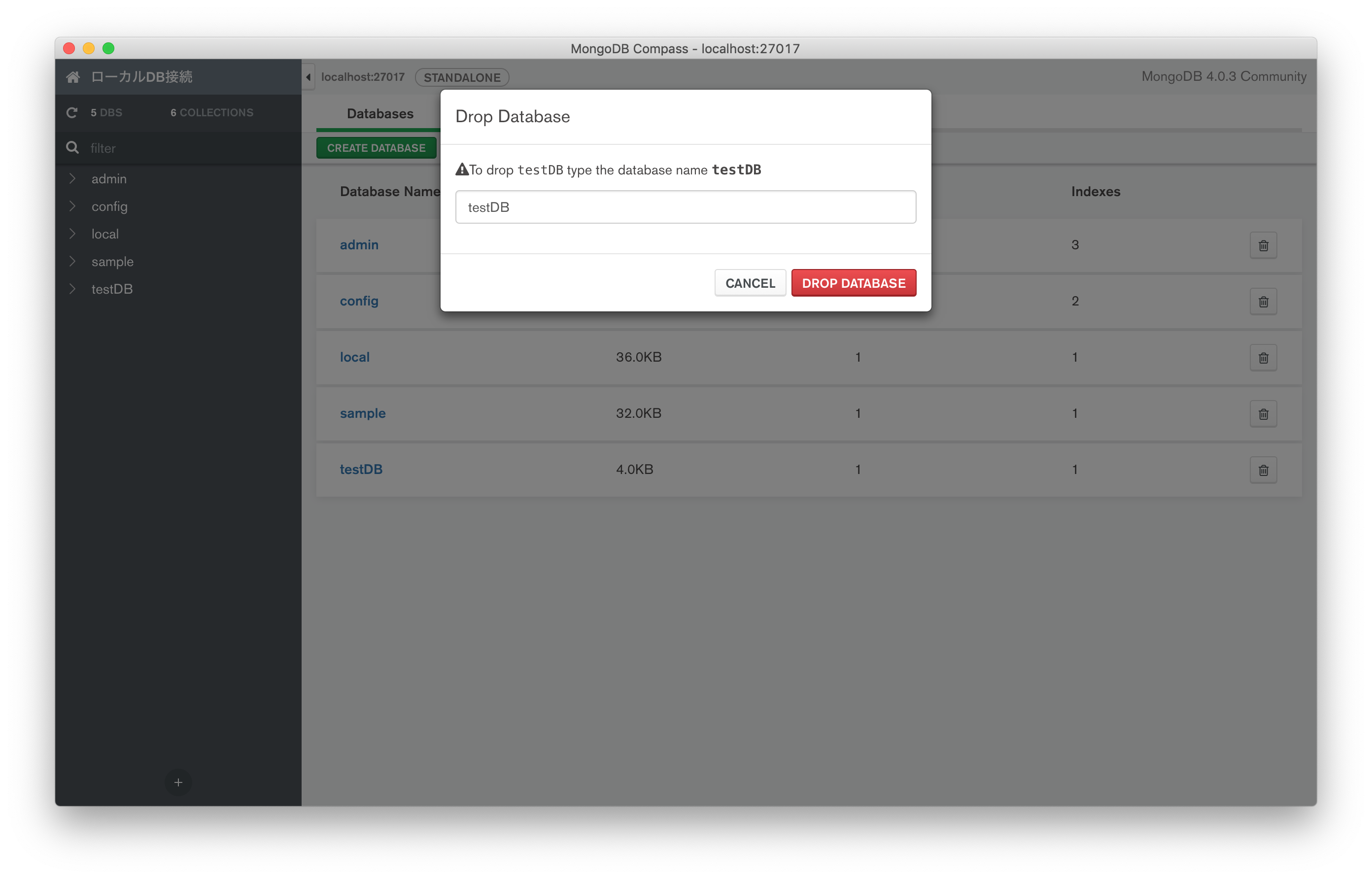Open the admin database link
The width and height of the screenshot is (1372, 879).
pyautogui.click(x=359, y=245)
